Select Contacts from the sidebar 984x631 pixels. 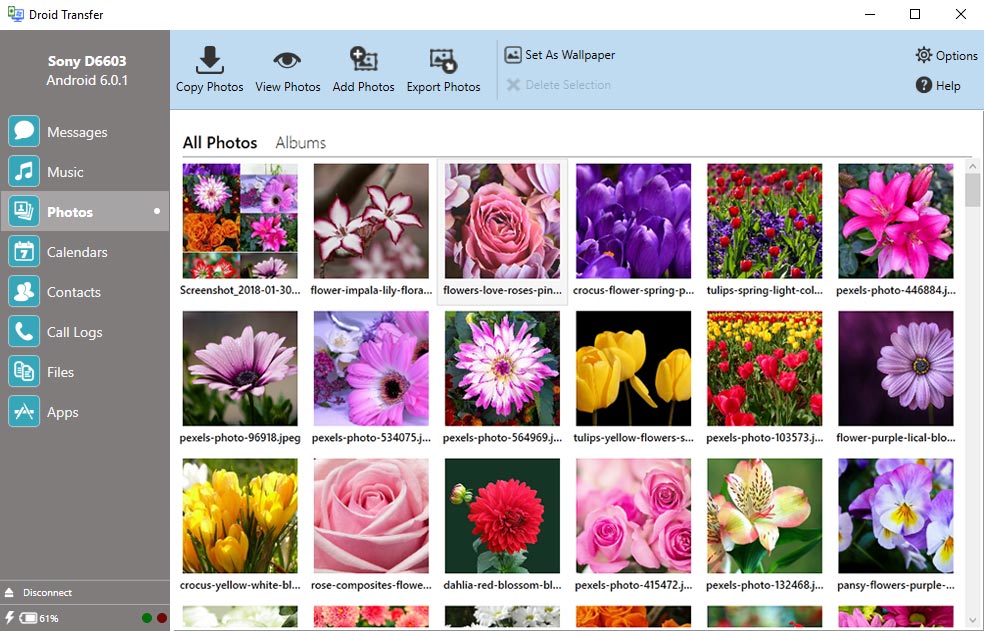tap(75, 291)
